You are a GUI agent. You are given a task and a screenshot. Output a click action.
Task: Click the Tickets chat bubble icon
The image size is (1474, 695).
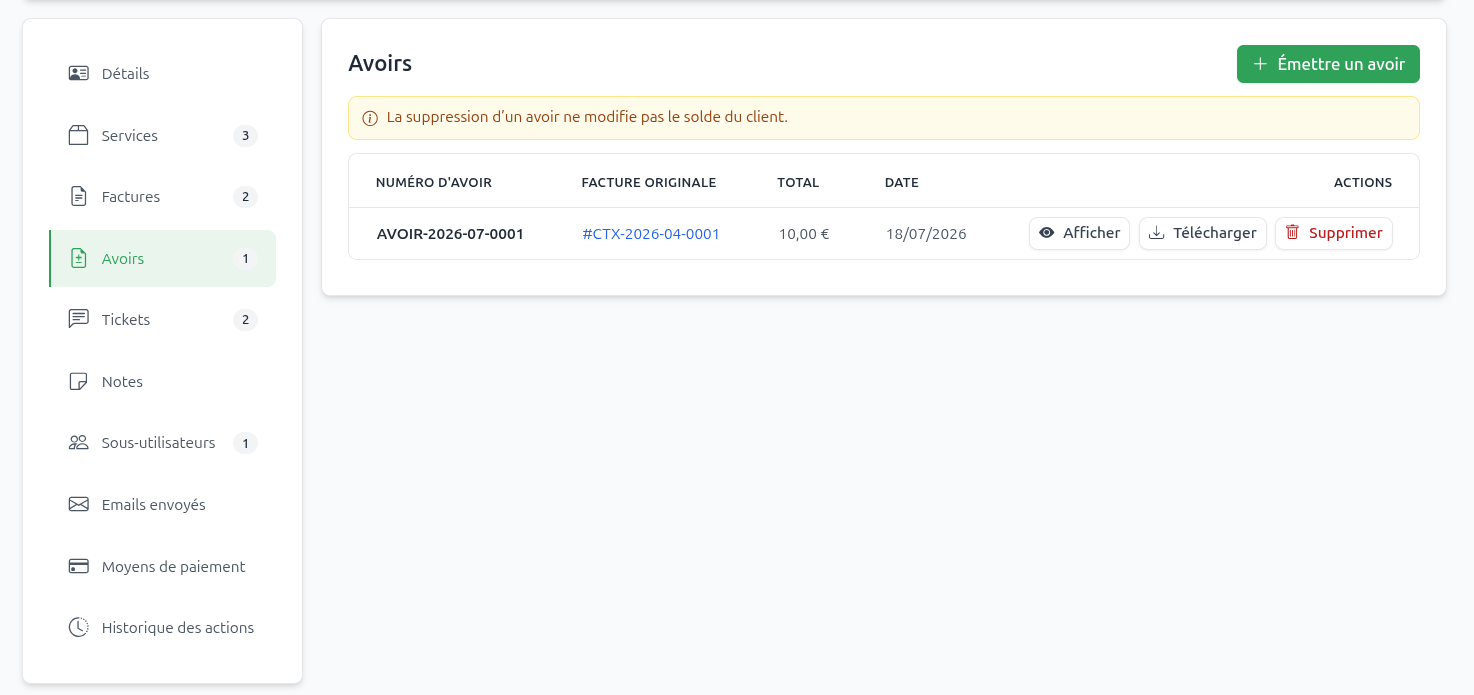tap(79, 320)
